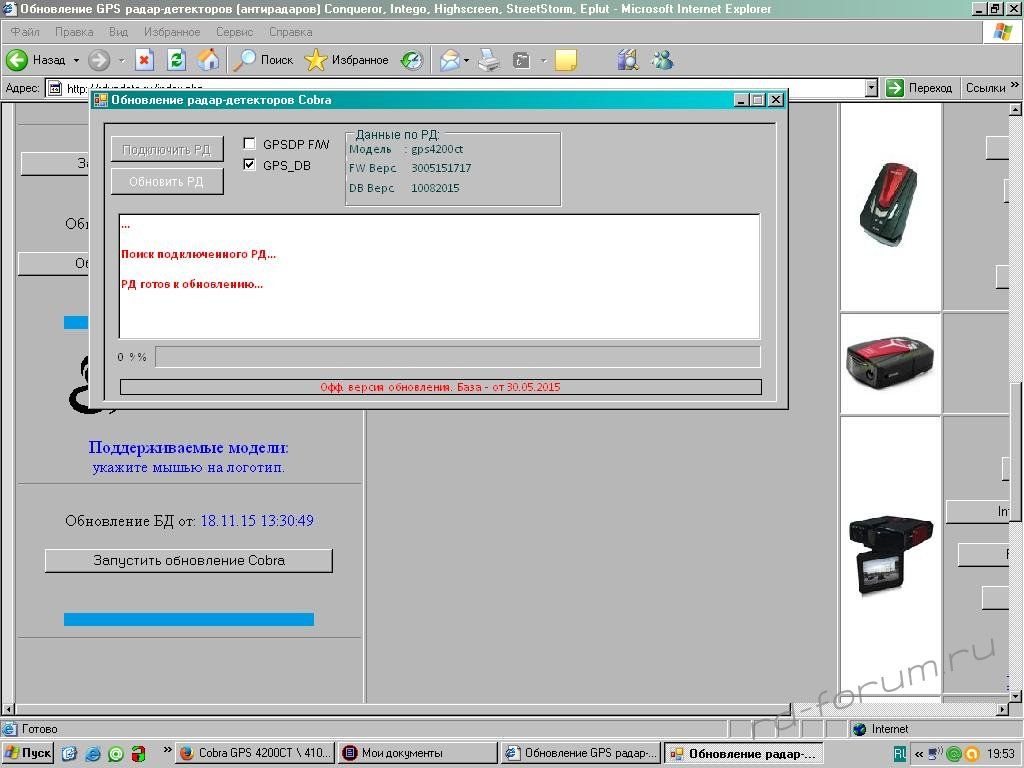Click the page icon in address bar
This screenshot has width=1024, height=768.
click(56, 88)
